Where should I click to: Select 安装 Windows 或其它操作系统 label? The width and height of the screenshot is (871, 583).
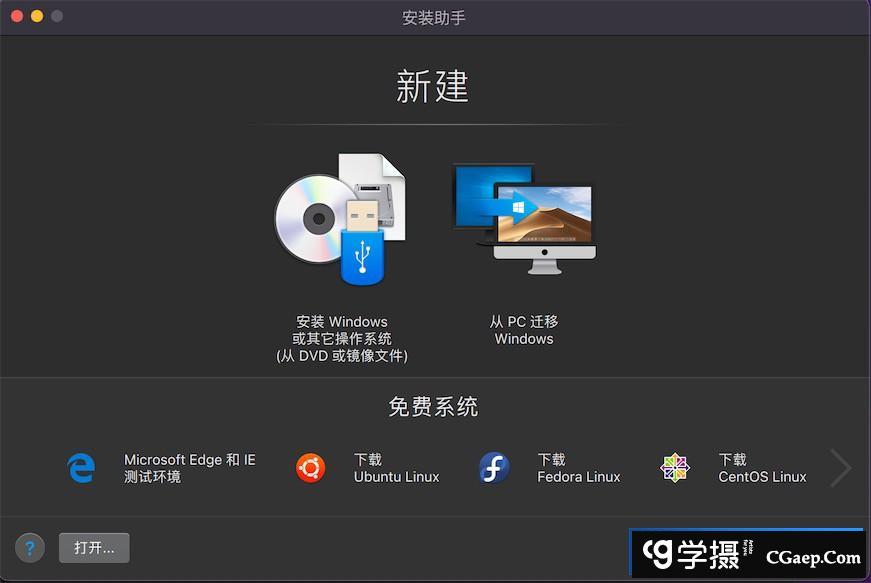341,338
